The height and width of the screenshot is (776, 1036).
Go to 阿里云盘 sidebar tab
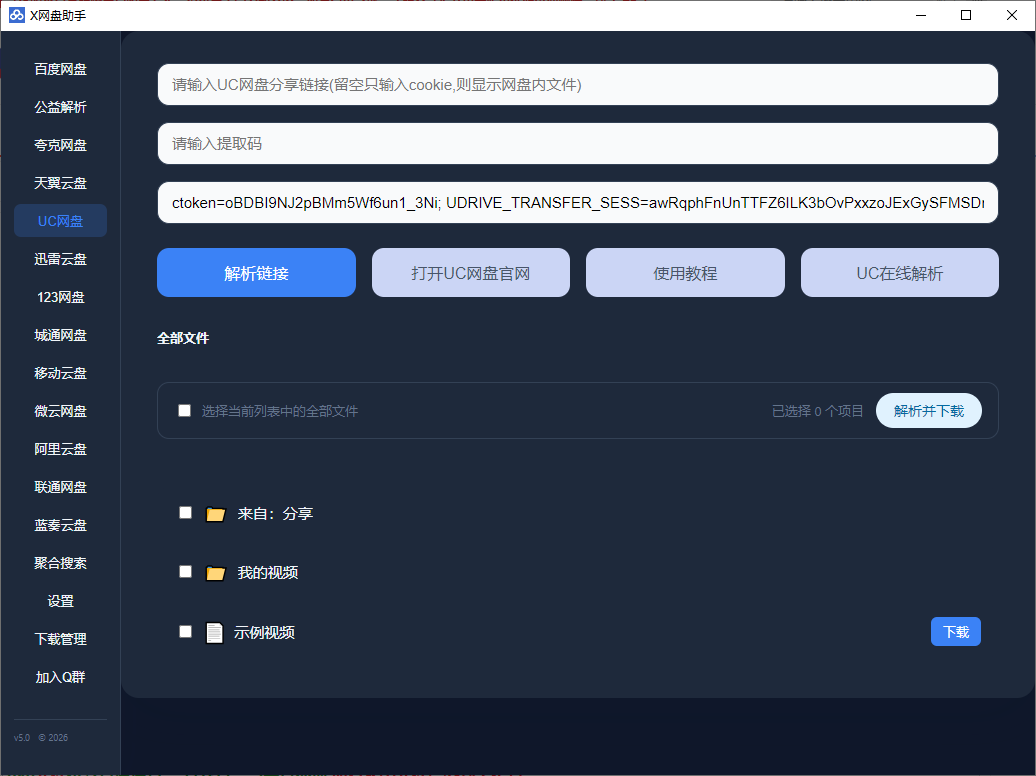tap(60, 449)
